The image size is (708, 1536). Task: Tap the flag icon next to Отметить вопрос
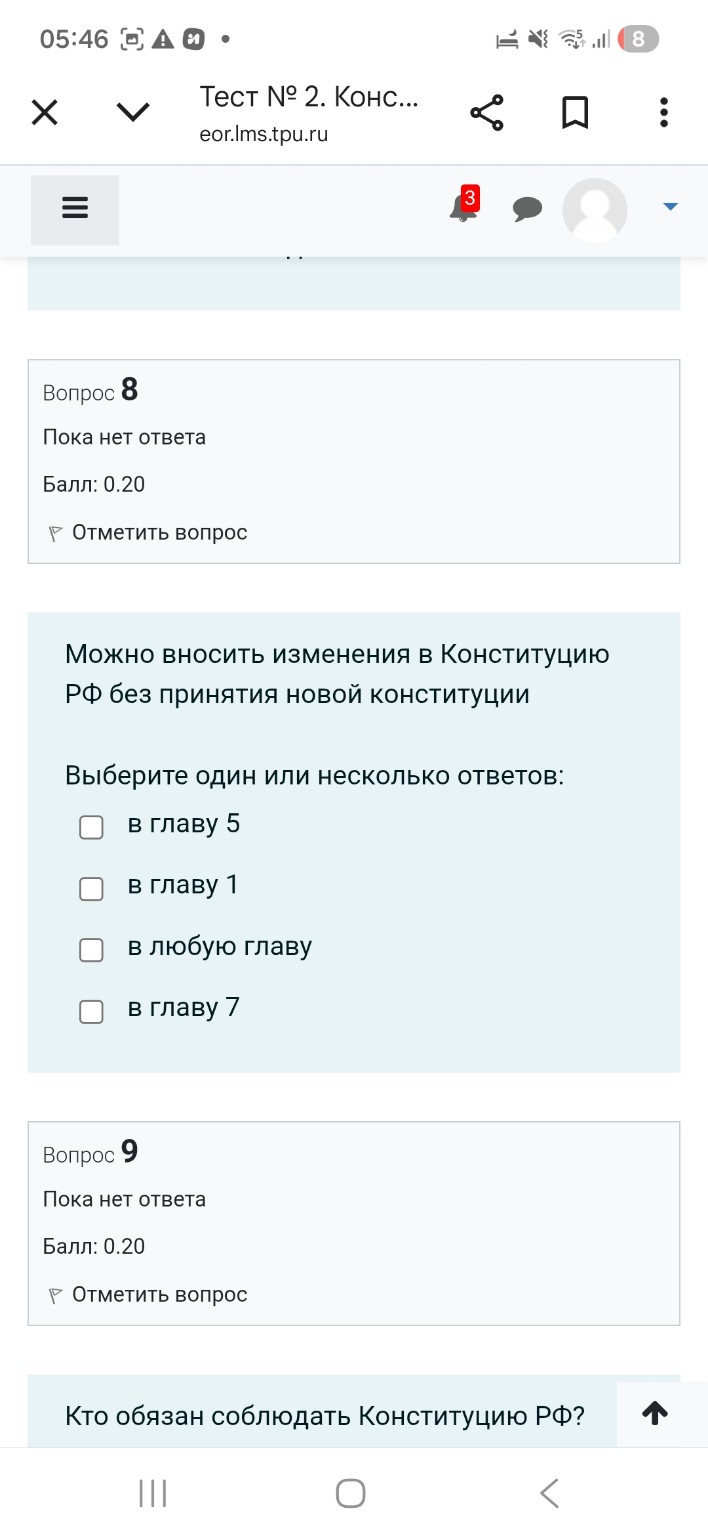point(53,531)
